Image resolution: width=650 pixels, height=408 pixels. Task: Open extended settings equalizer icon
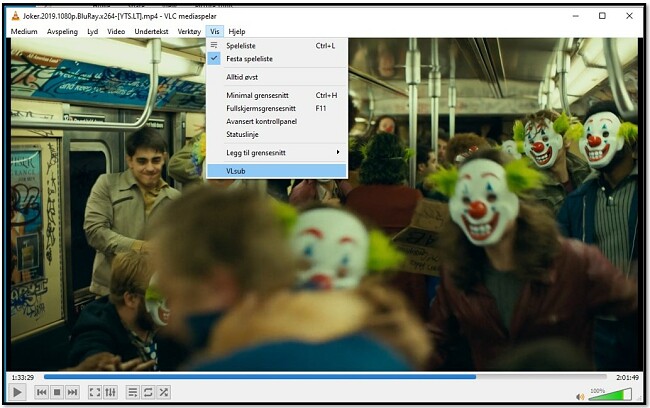(x=110, y=392)
